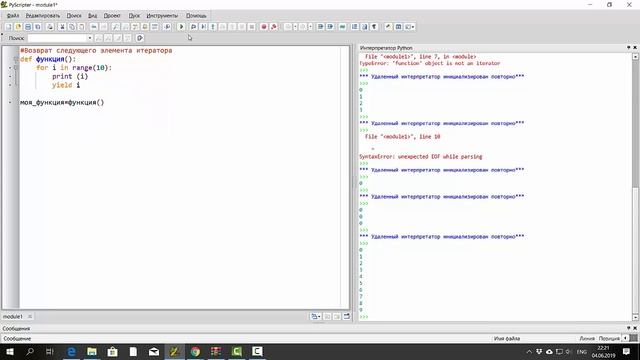
Task: Close the Сообщения panel
Action: [x=635, y=328]
